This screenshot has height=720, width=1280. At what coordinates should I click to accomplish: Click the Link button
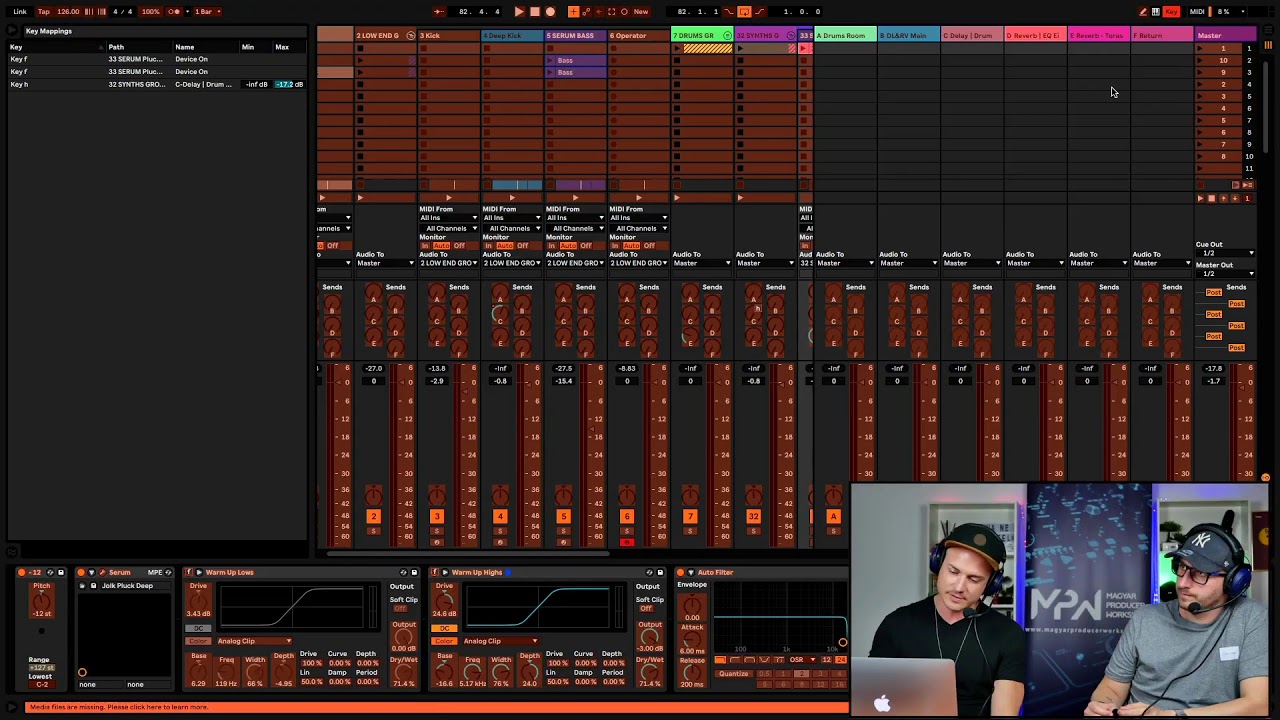coord(20,11)
